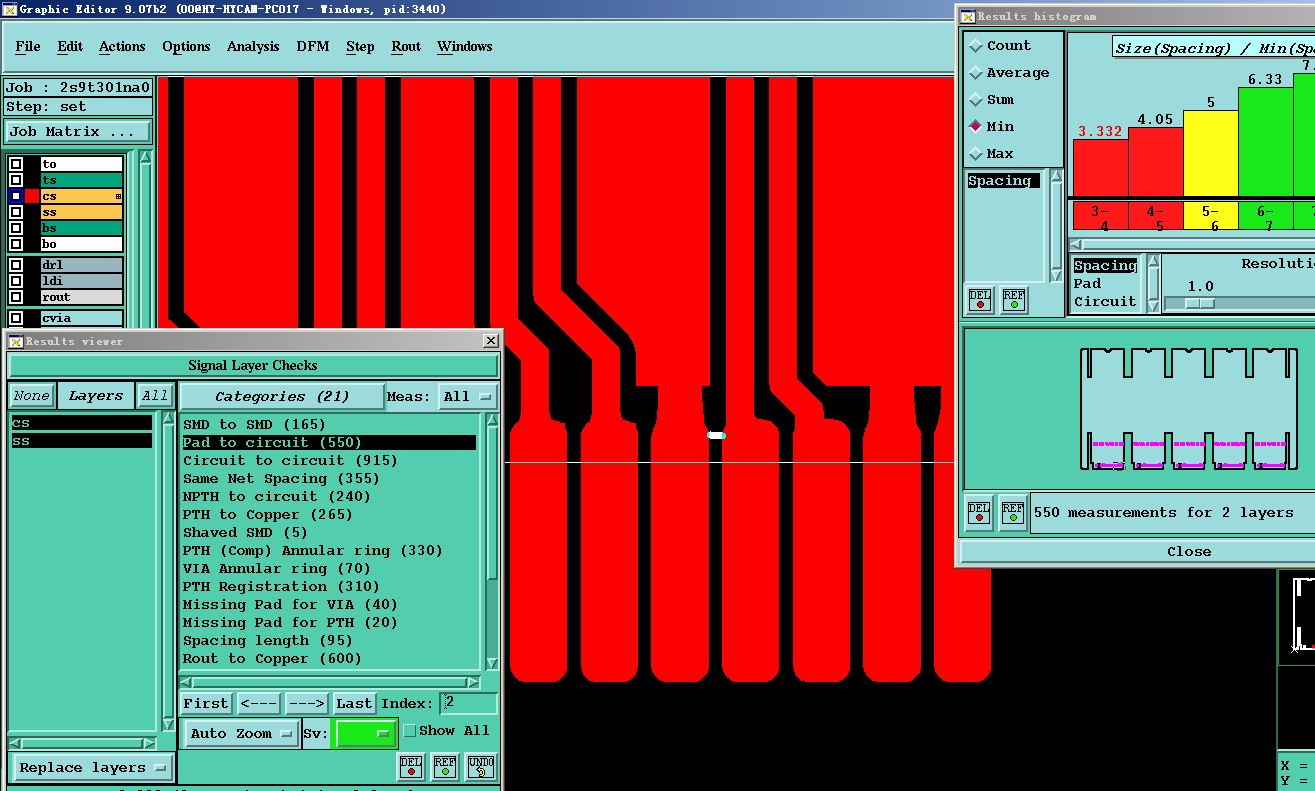Open the Meas: All dropdown
This screenshot has width=1315, height=791.
pos(468,397)
